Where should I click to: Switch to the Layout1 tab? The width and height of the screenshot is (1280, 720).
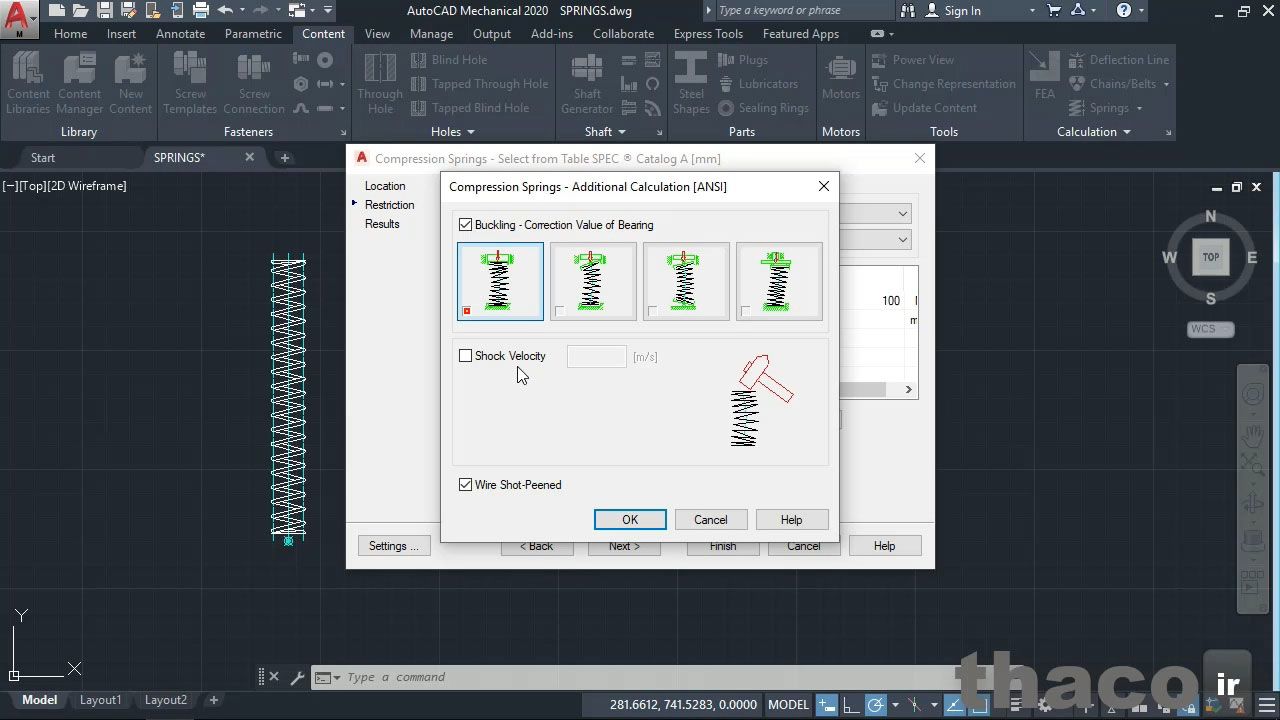100,700
